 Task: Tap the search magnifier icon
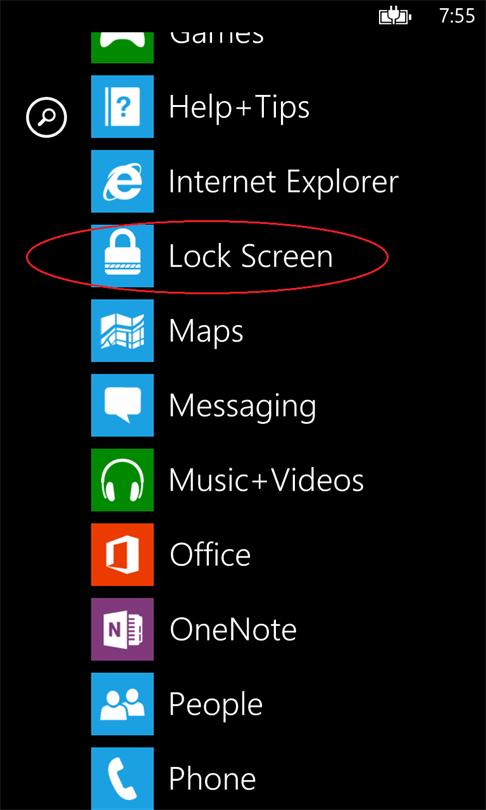(x=46, y=118)
